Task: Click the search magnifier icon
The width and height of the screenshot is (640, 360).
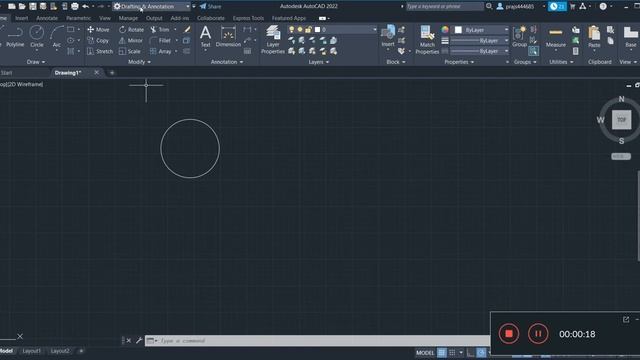Action: tap(489, 6)
